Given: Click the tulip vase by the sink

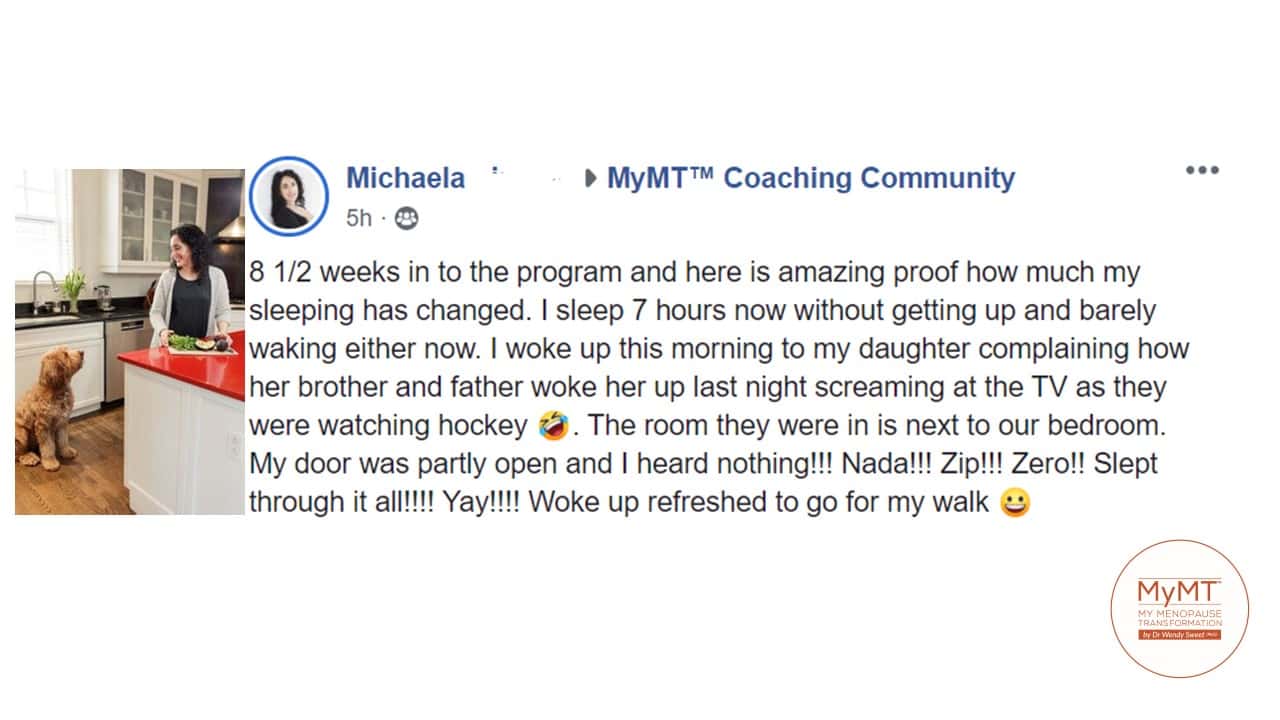Looking at the screenshot, I should pos(74,290).
